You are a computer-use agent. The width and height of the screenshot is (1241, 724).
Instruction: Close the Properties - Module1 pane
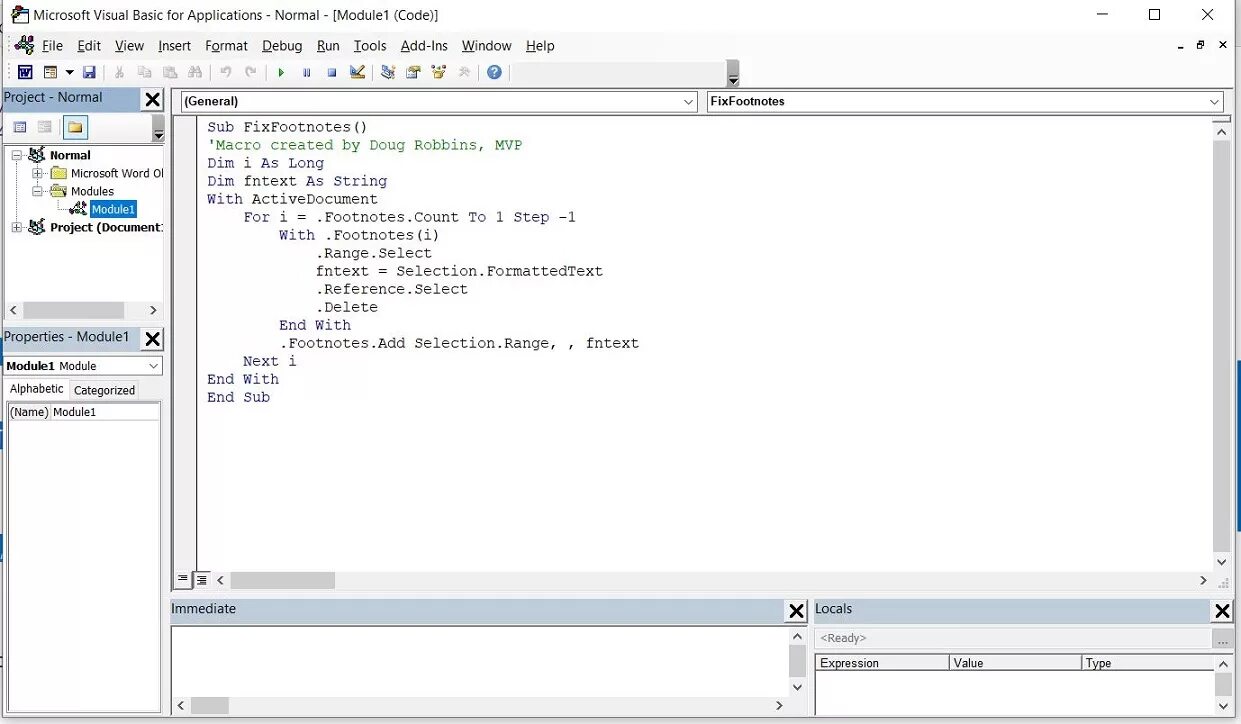click(x=152, y=339)
